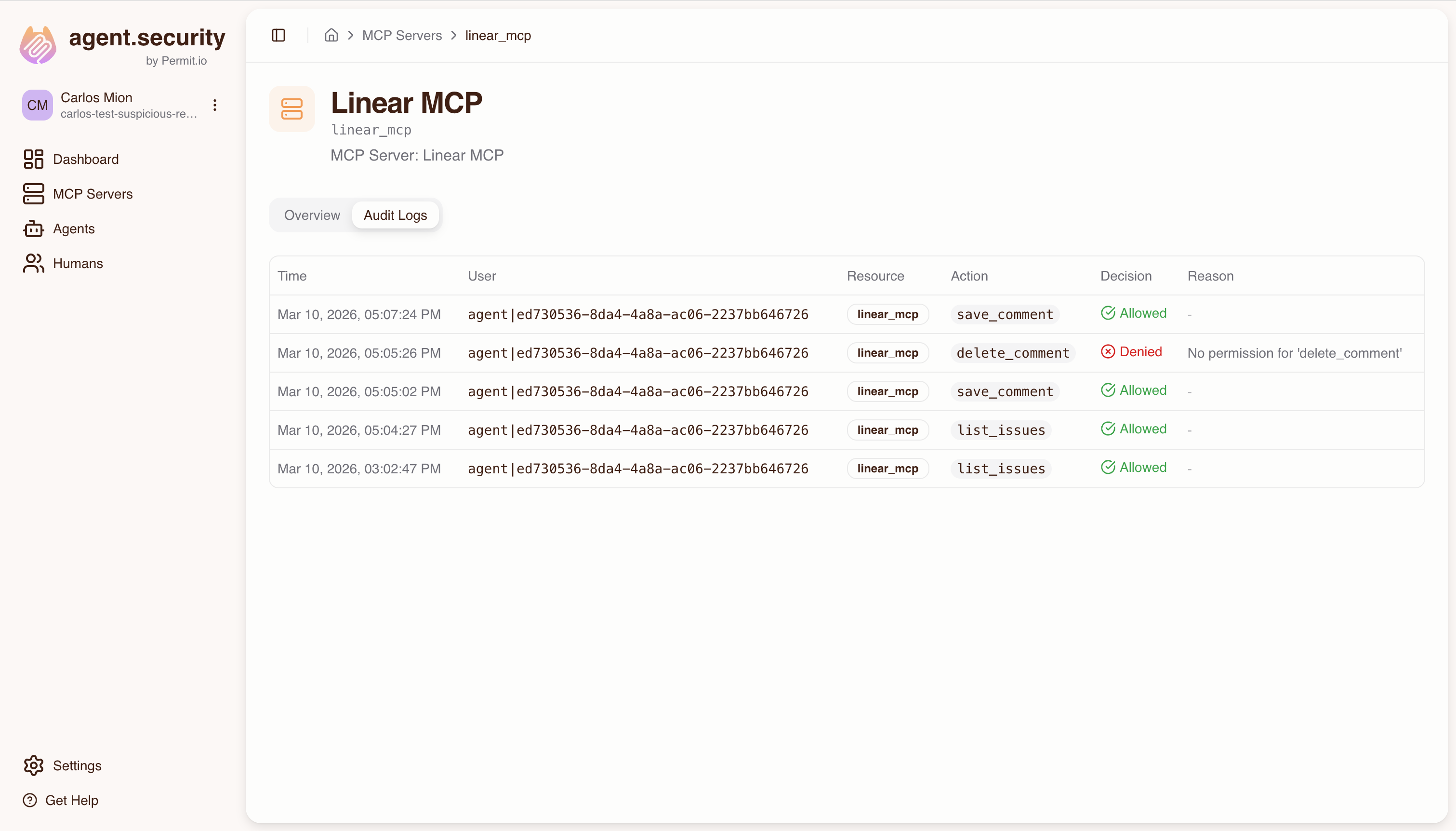Screen dimensions: 1456x831
Task: Click the linear_mcp resource badge in first row
Action: click(x=887, y=314)
